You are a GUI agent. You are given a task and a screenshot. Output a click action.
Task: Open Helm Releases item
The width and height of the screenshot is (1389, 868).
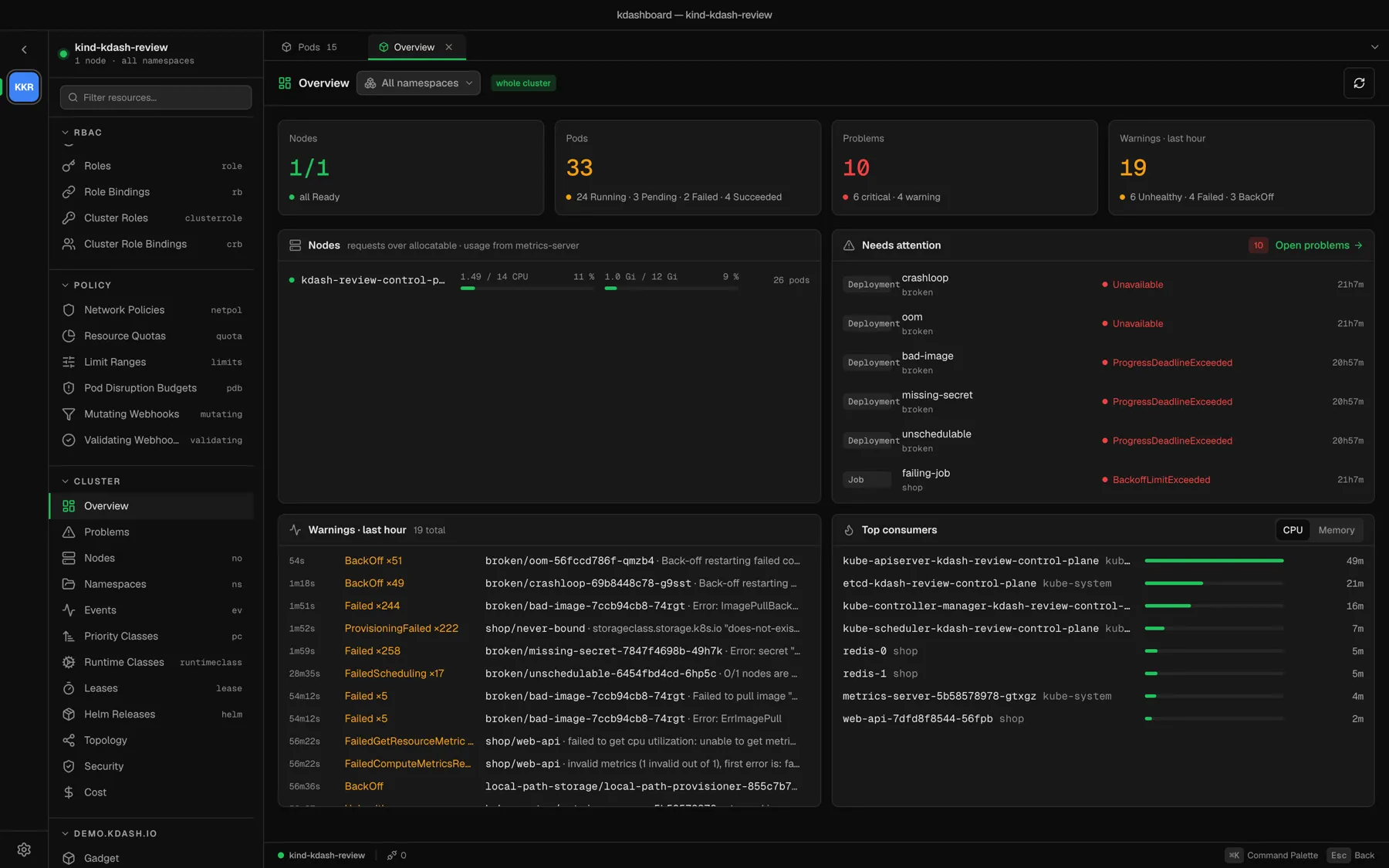(x=151, y=714)
